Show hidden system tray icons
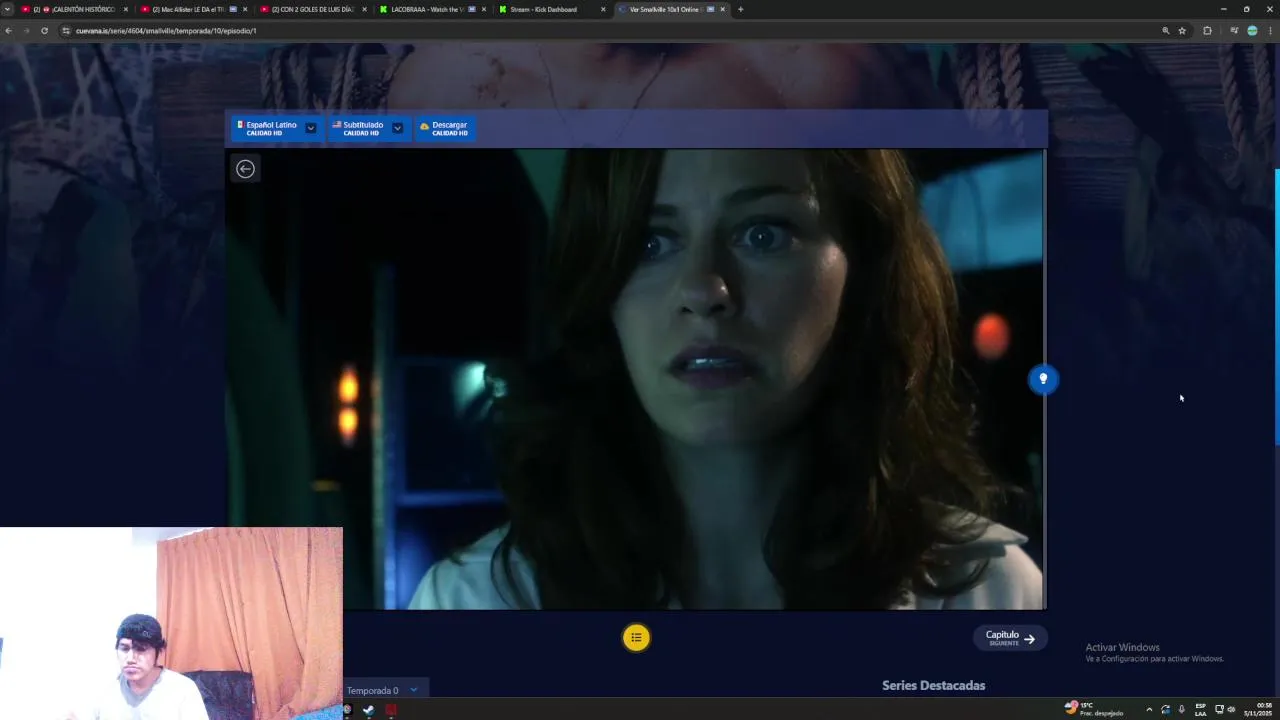The width and height of the screenshot is (1280, 720). pos(1148,709)
